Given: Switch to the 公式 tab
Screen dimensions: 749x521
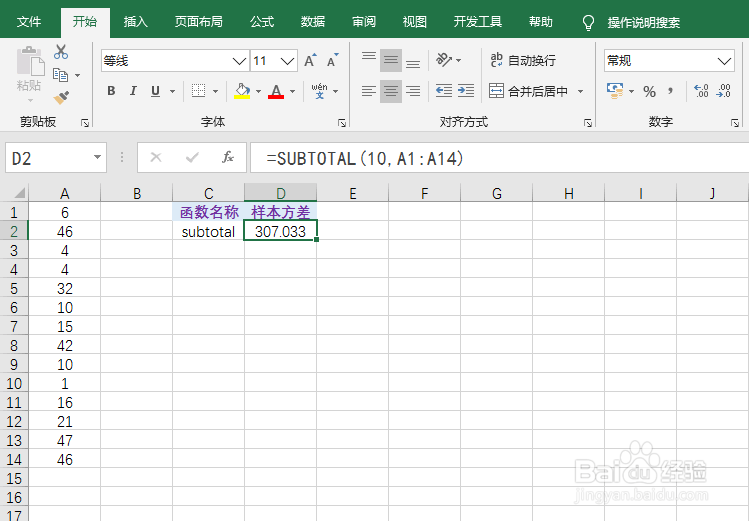Looking at the screenshot, I should pos(262,22).
